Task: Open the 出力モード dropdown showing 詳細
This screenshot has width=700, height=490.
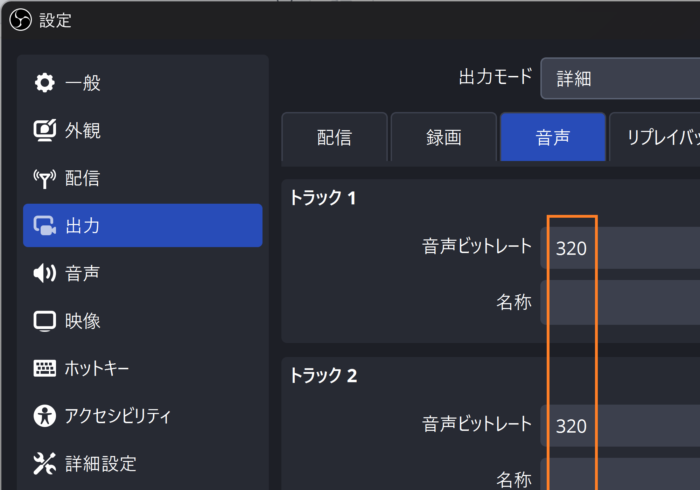Action: click(620, 79)
